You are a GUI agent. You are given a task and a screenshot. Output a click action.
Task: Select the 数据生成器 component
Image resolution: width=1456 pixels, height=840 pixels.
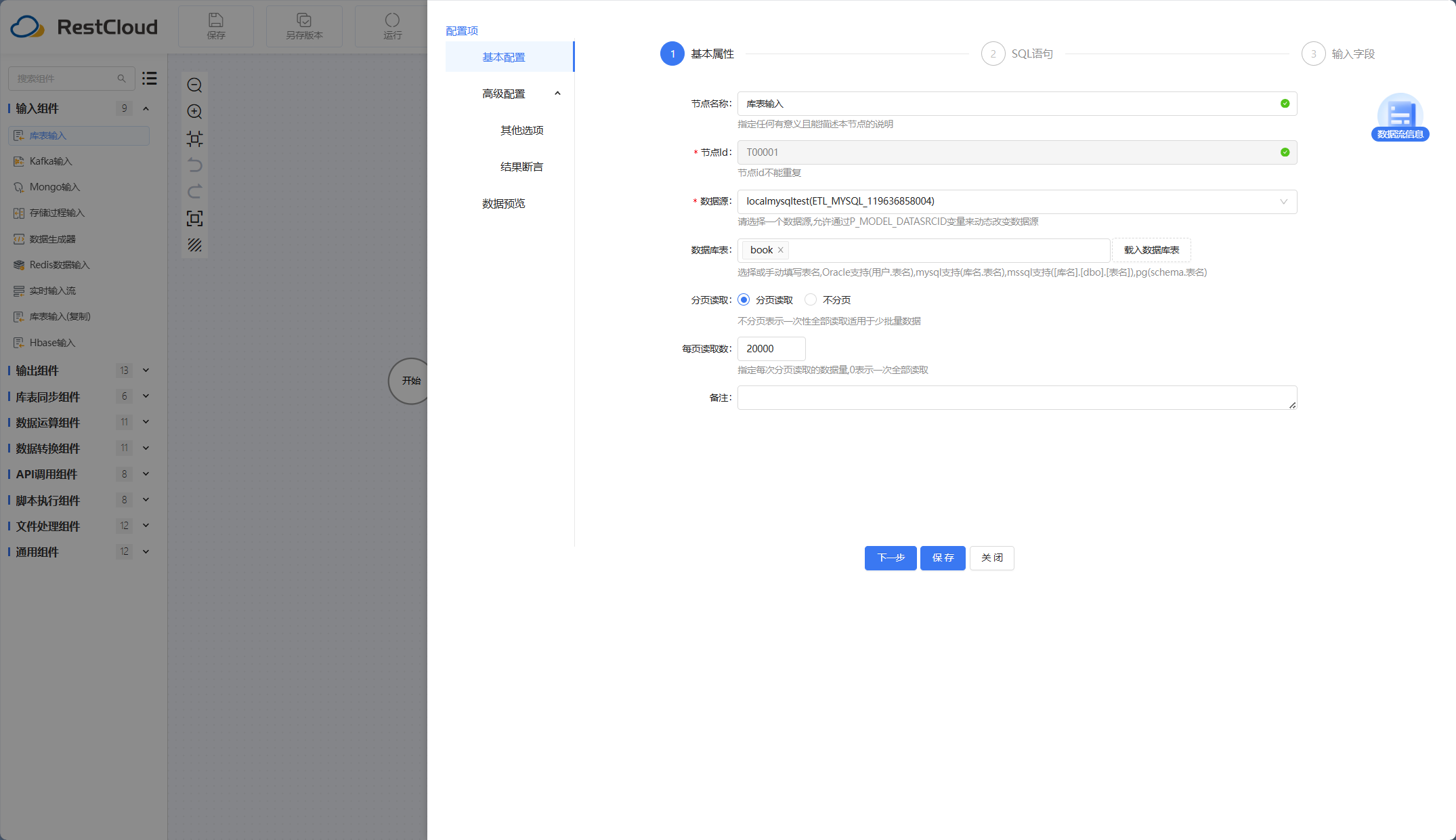click(79, 239)
